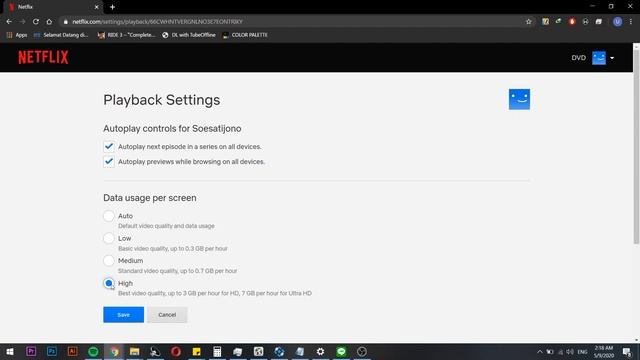This screenshot has width=640, height=360.
Task: Click the ENG language indicator
Action: click(582, 351)
